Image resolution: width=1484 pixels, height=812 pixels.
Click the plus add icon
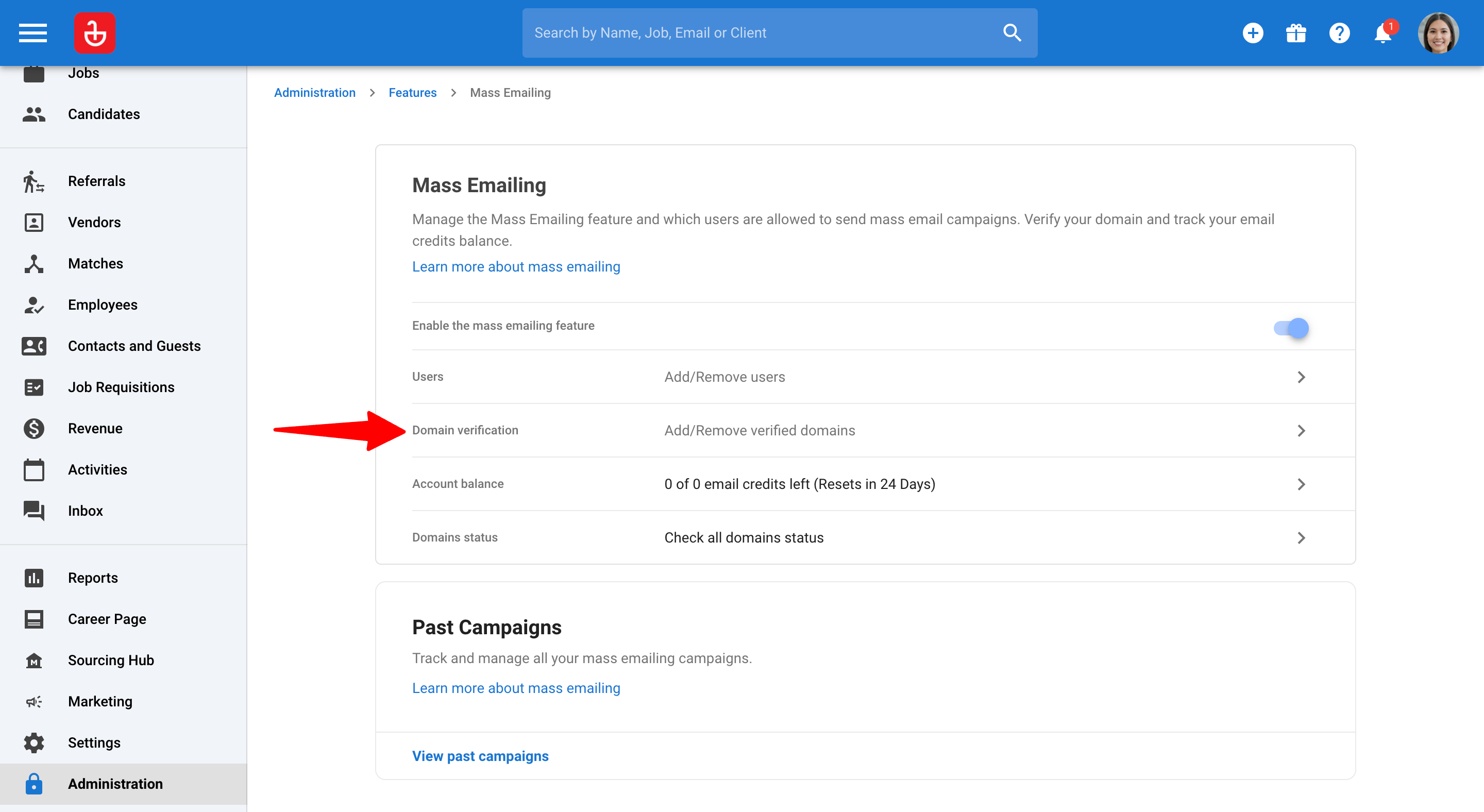(x=1253, y=33)
